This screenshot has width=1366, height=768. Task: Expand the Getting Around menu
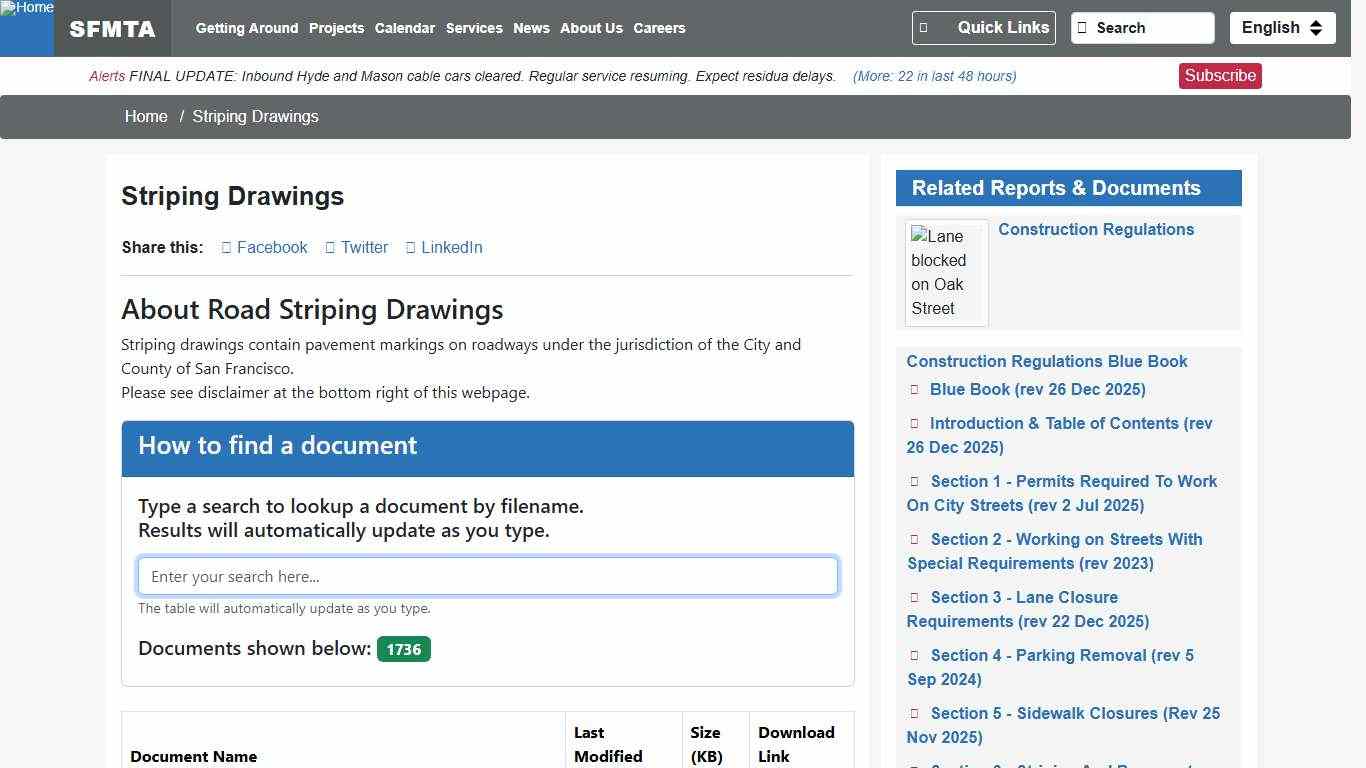[246, 28]
